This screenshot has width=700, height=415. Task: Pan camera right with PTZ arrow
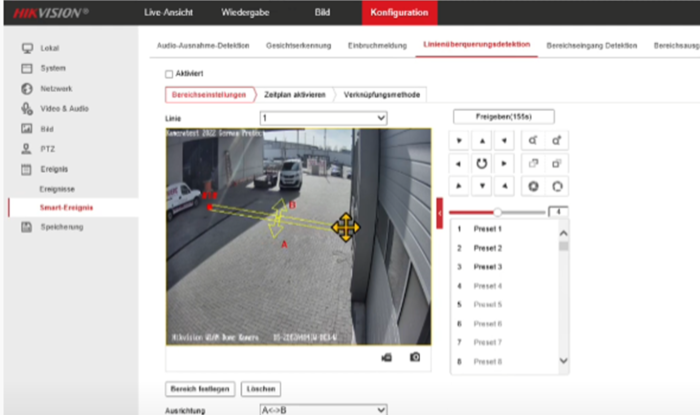coord(504,164)
